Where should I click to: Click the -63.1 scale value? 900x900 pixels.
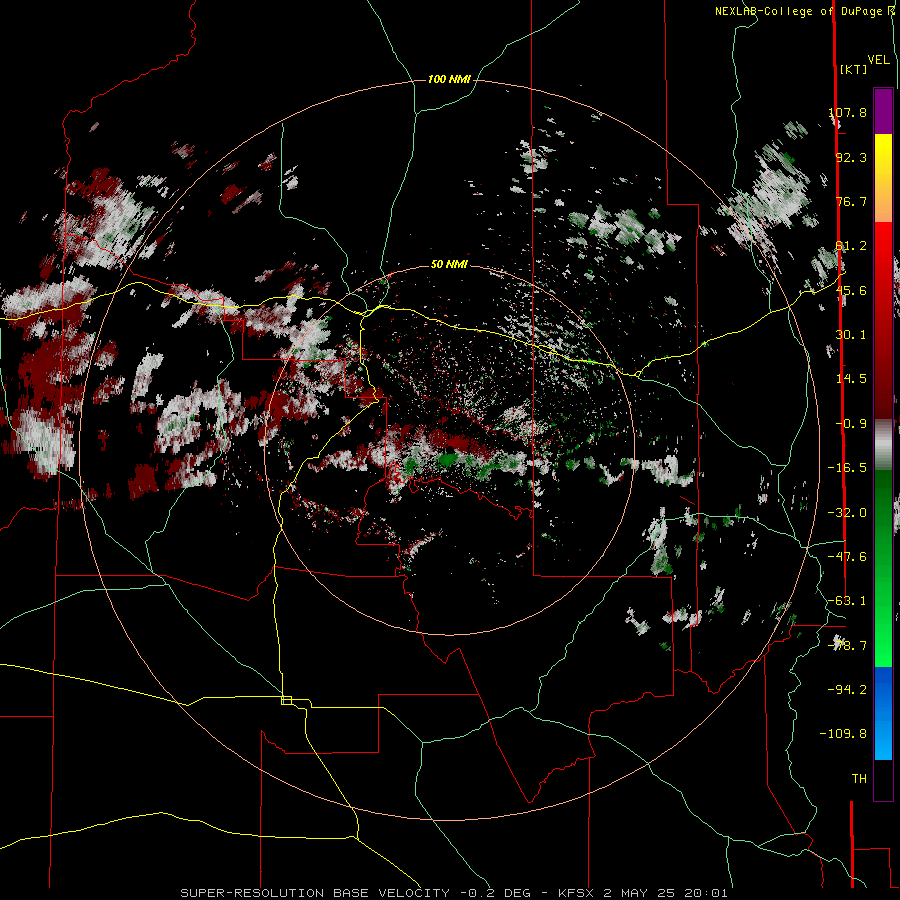[847, 601]
